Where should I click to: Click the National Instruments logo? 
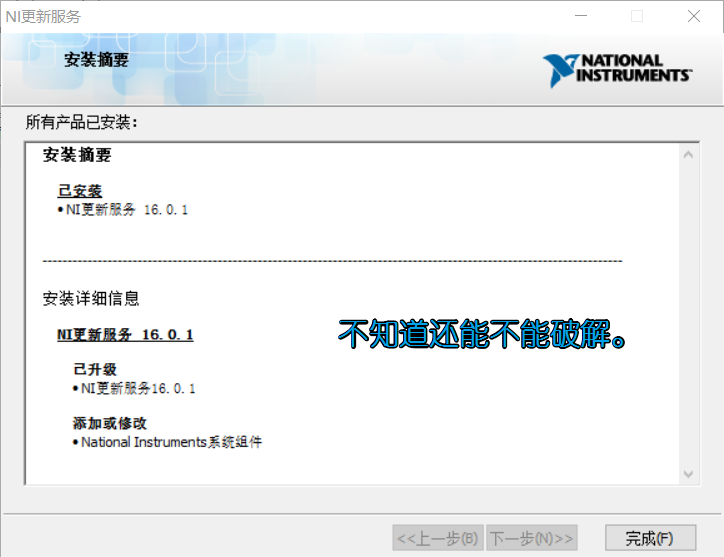coord(617,70)
